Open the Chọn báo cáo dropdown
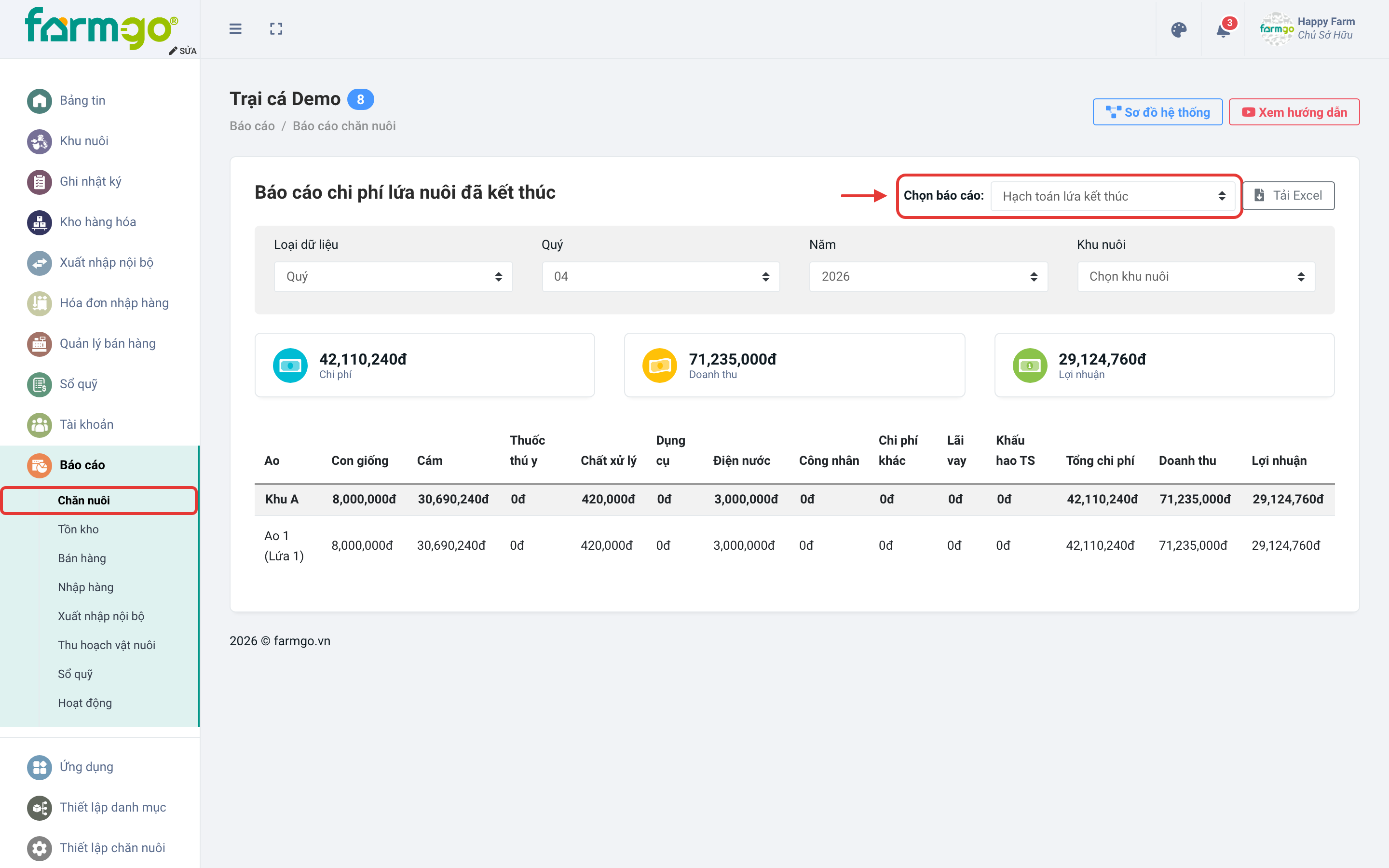Viewport: 1389px width, 868px height. coord(1113,196)
